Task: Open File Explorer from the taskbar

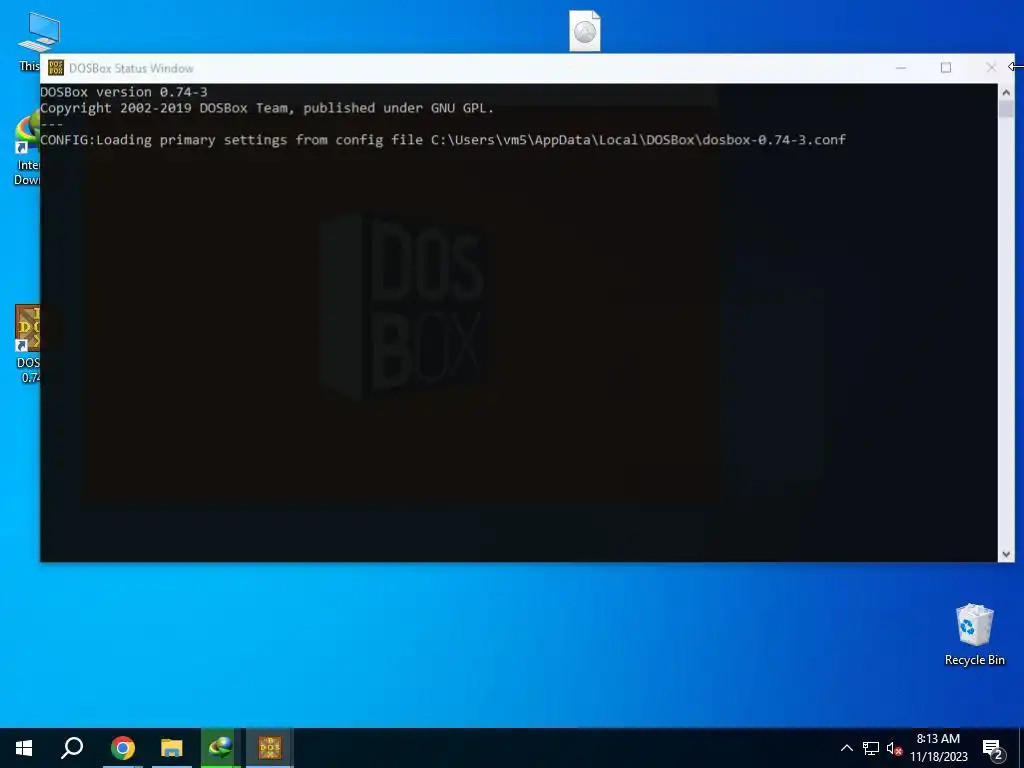Action: point(172,748)
